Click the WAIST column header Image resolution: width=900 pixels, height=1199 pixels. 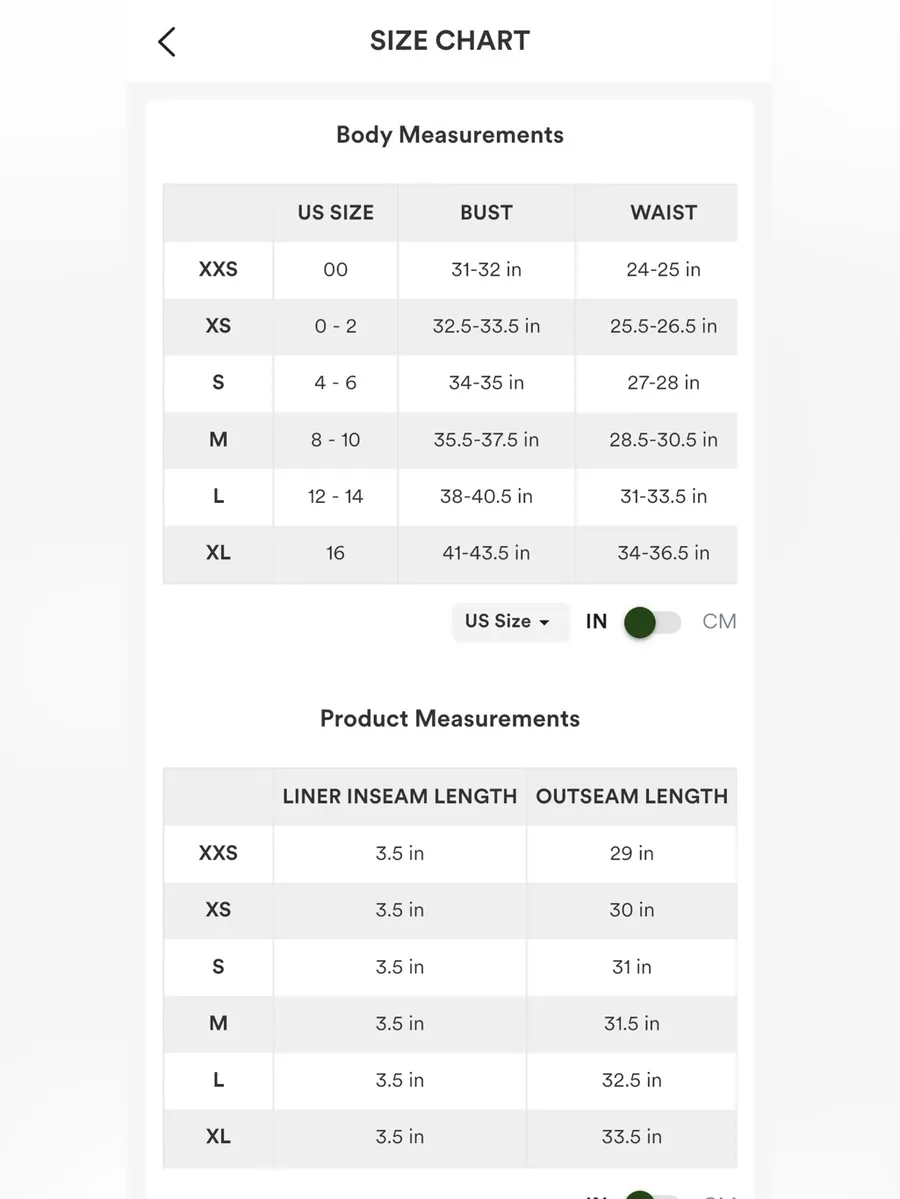(664, 213)
